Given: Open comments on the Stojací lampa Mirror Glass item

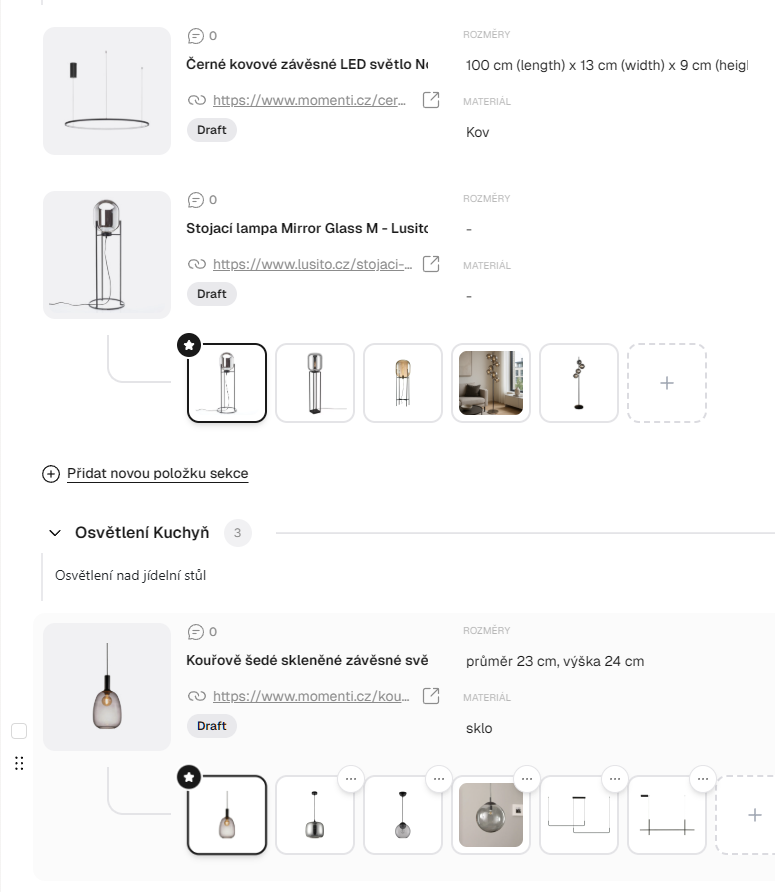Looking at the screenshot, I should point(202,200).
